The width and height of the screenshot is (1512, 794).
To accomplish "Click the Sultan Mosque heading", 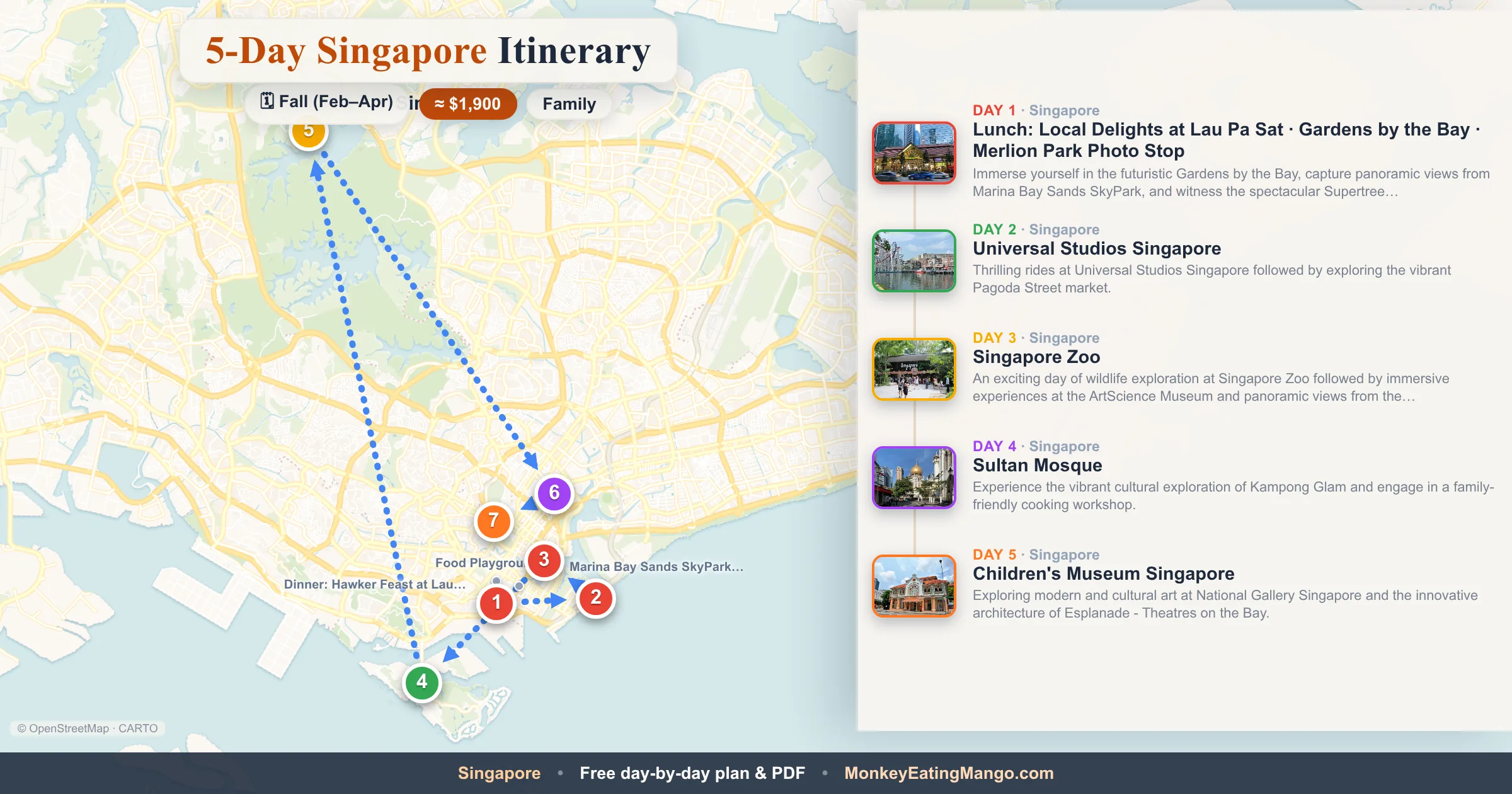I will (1038, 465).
